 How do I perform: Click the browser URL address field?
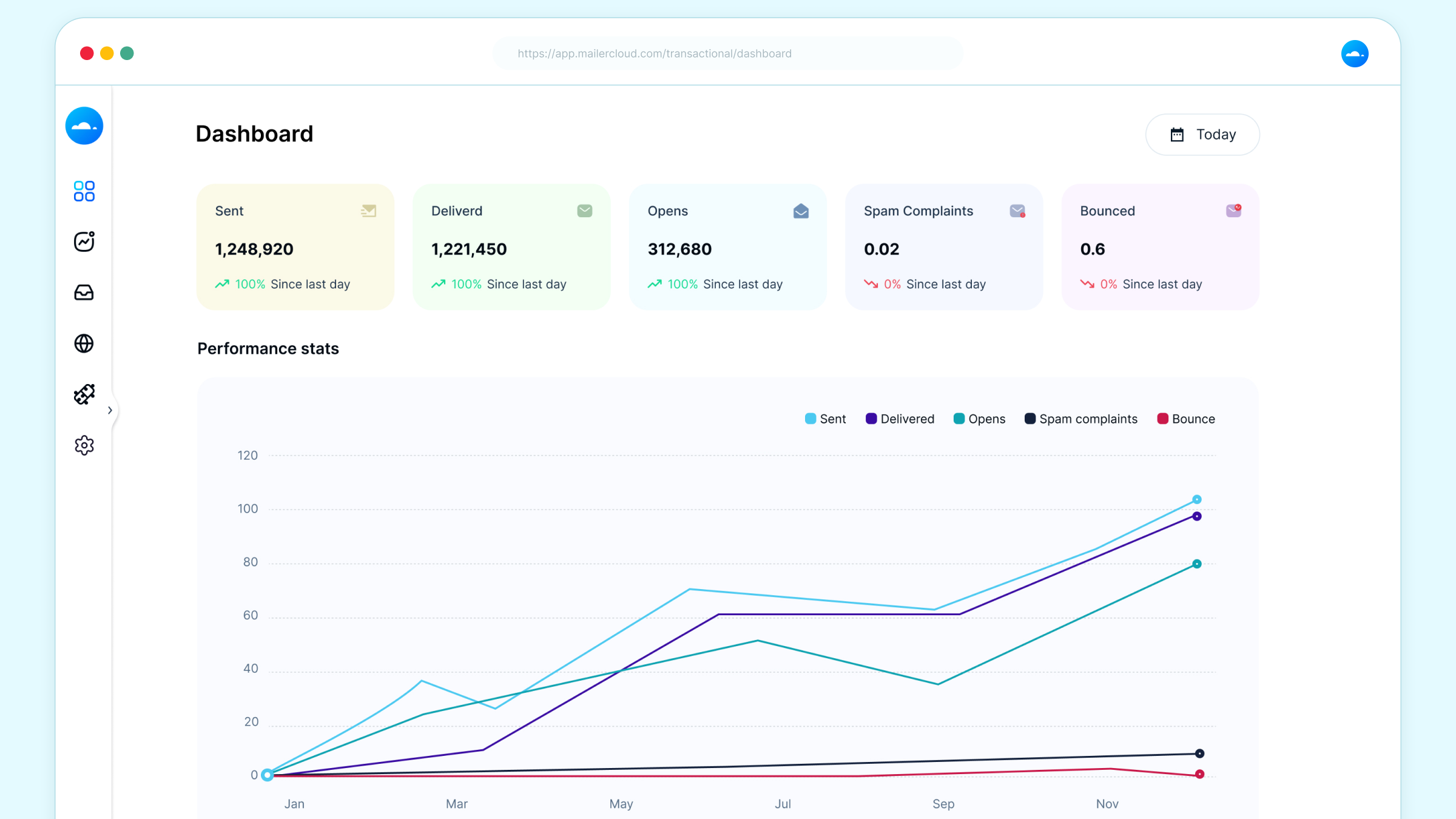tap(727, 53)
